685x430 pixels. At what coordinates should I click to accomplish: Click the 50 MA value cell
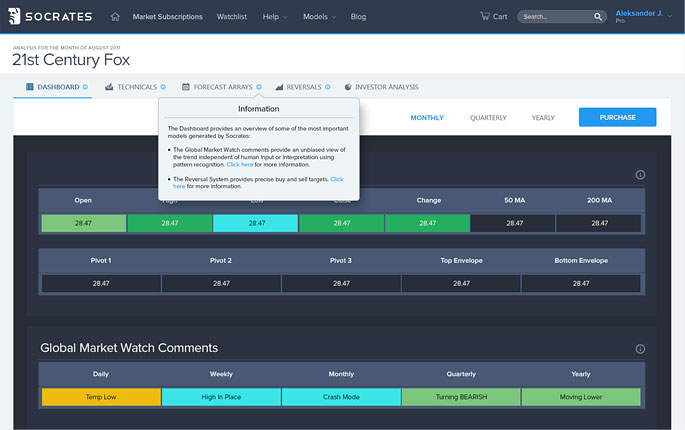click(513, 223)
